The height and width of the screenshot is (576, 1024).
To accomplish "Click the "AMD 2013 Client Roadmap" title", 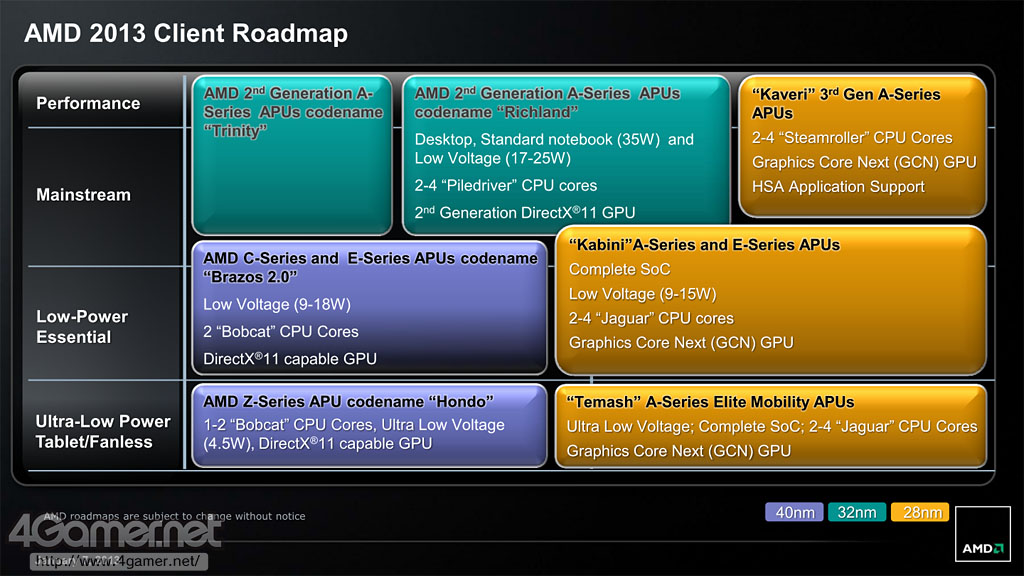I will click(186, 33).
